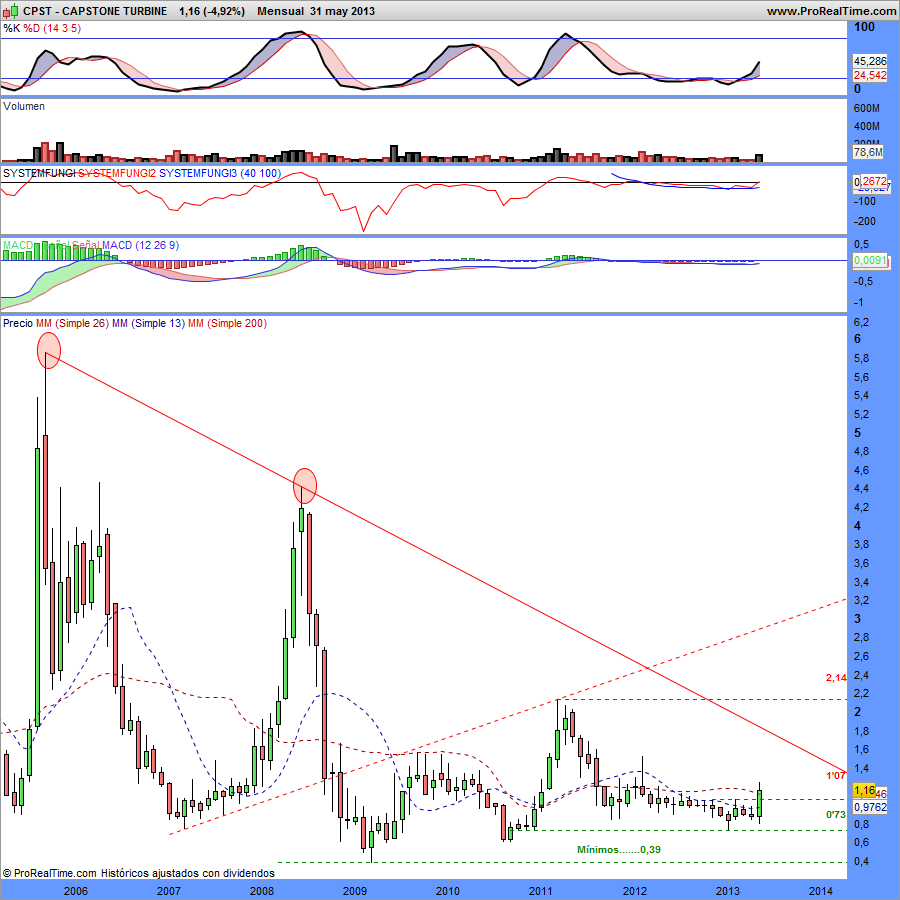Click the MM (Simple 200) label
This screenshot has width=900, height=900.
pyautogui.click(x=227, y=323)
